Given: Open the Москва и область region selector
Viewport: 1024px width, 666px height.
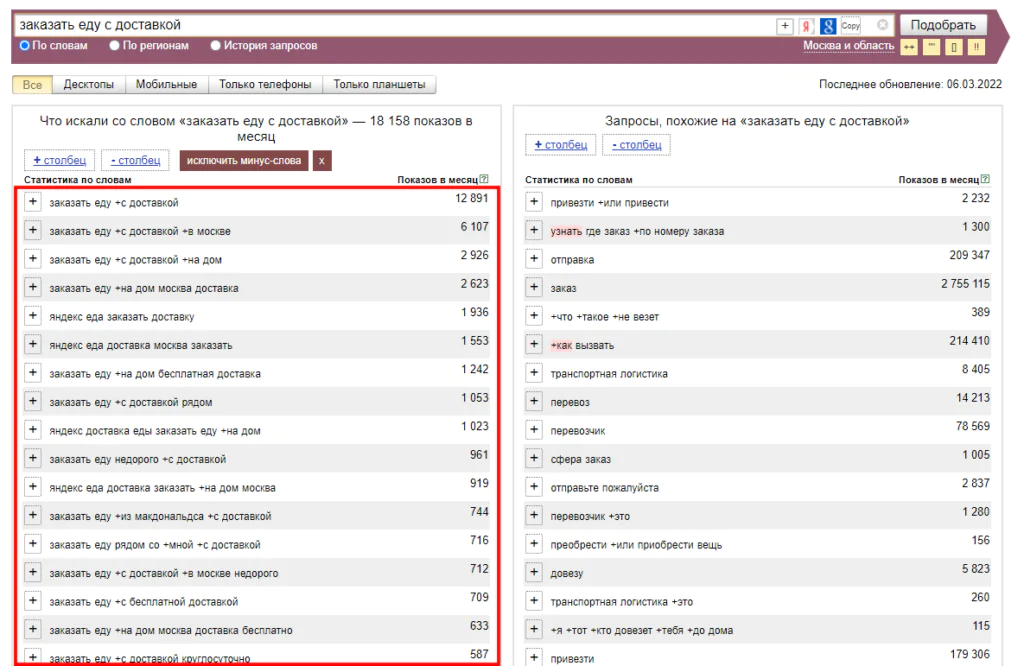Looking at the screenshot, I should tap(848, 46).
